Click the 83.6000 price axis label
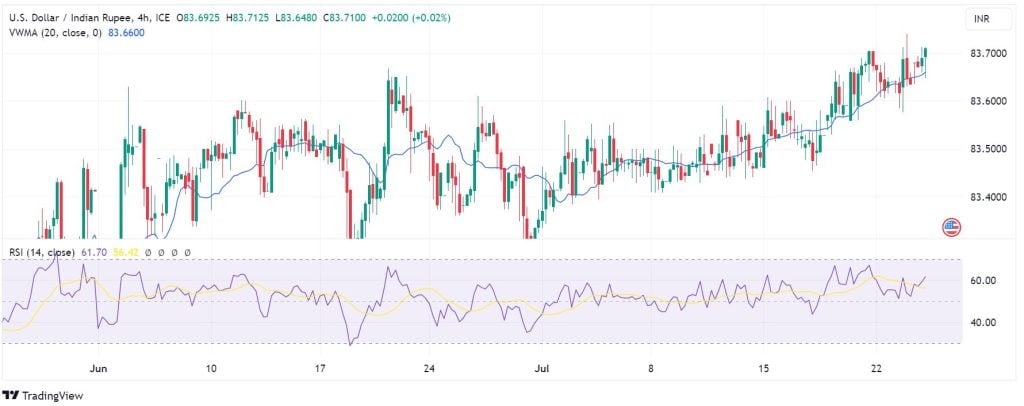 tap(986, 102)
